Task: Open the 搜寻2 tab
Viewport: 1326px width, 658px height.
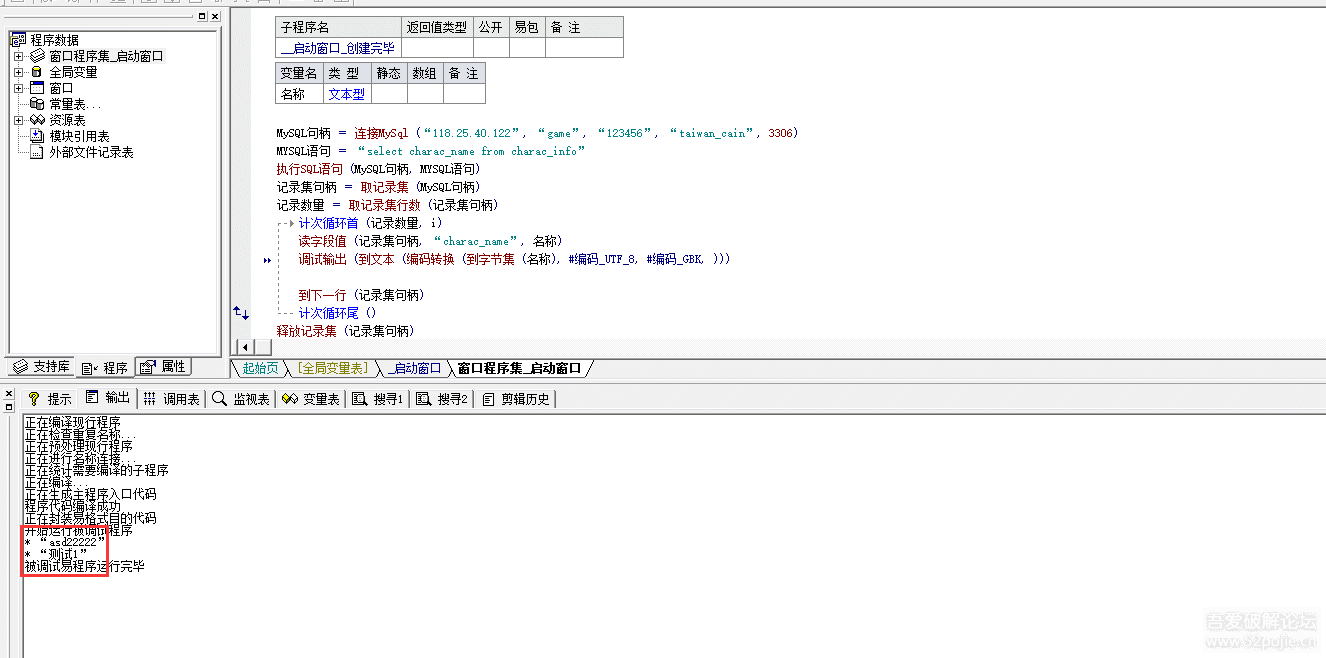Action: (442, 399)
